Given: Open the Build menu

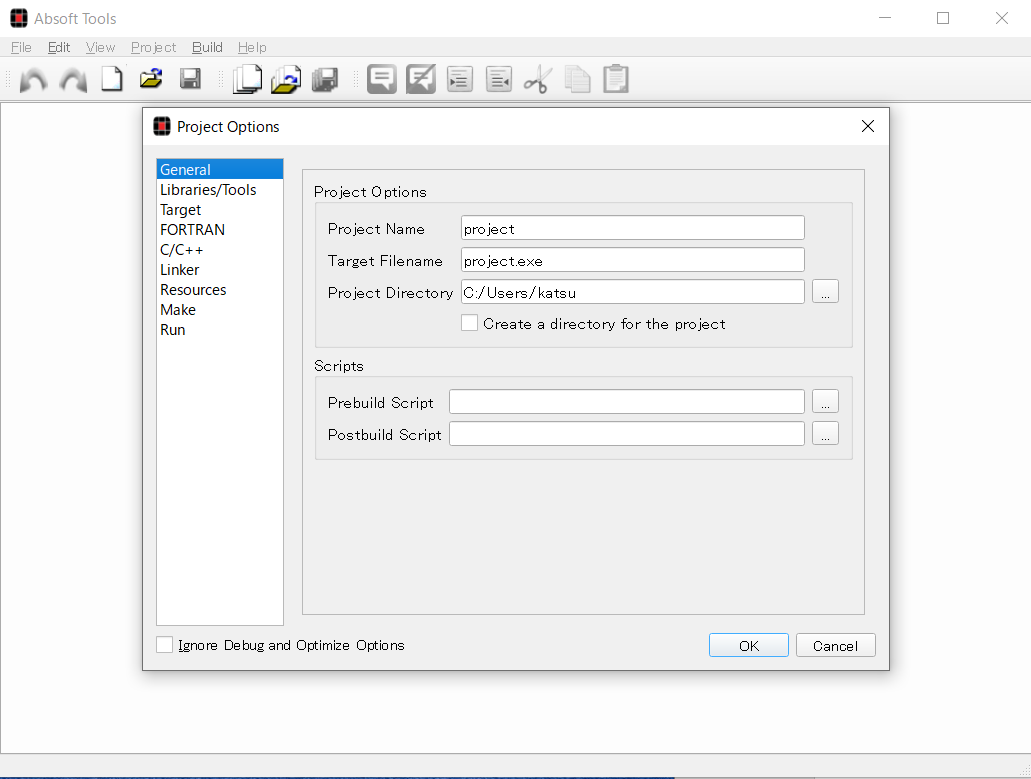Looking at the screenshot, I should click(x=207, y=47).
